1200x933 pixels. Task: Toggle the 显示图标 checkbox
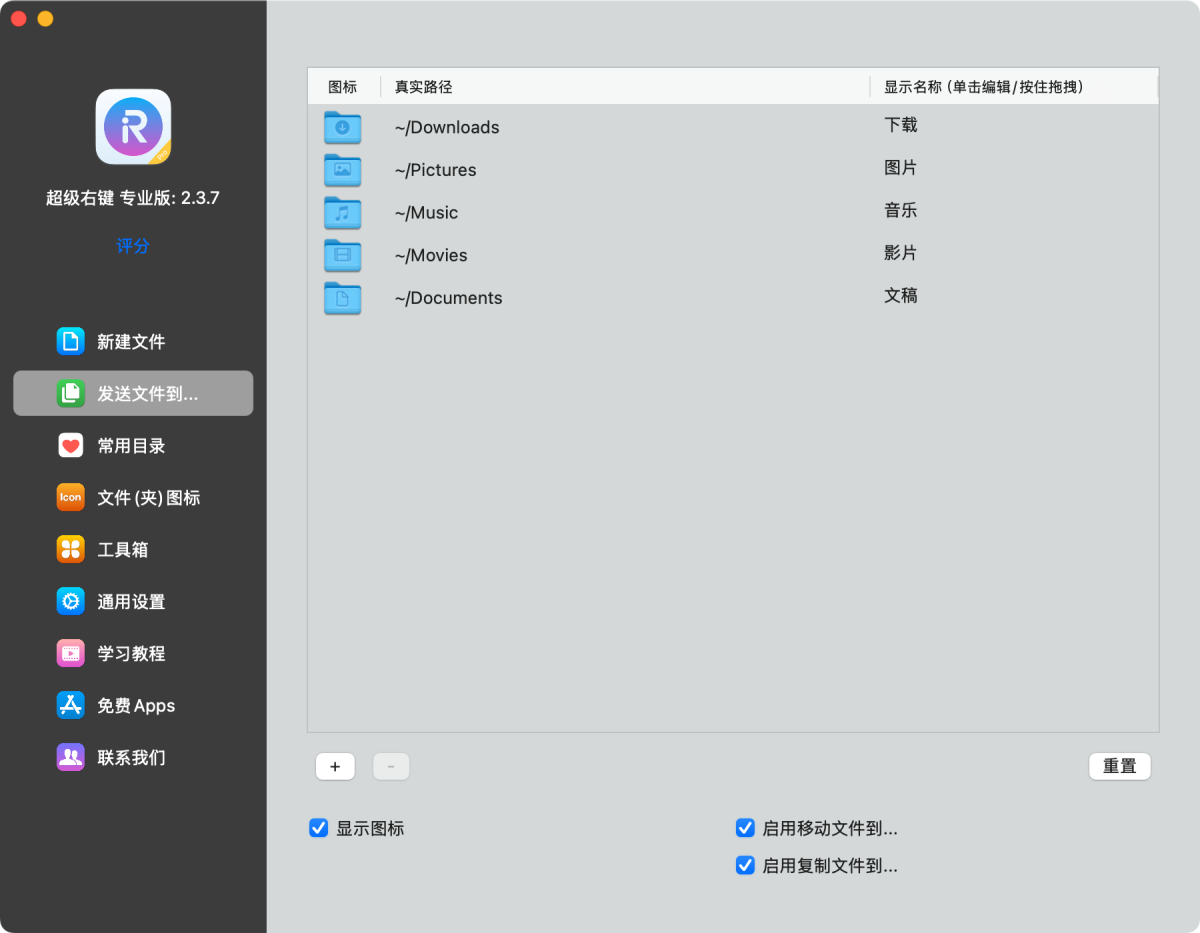[x=319, y=828]
